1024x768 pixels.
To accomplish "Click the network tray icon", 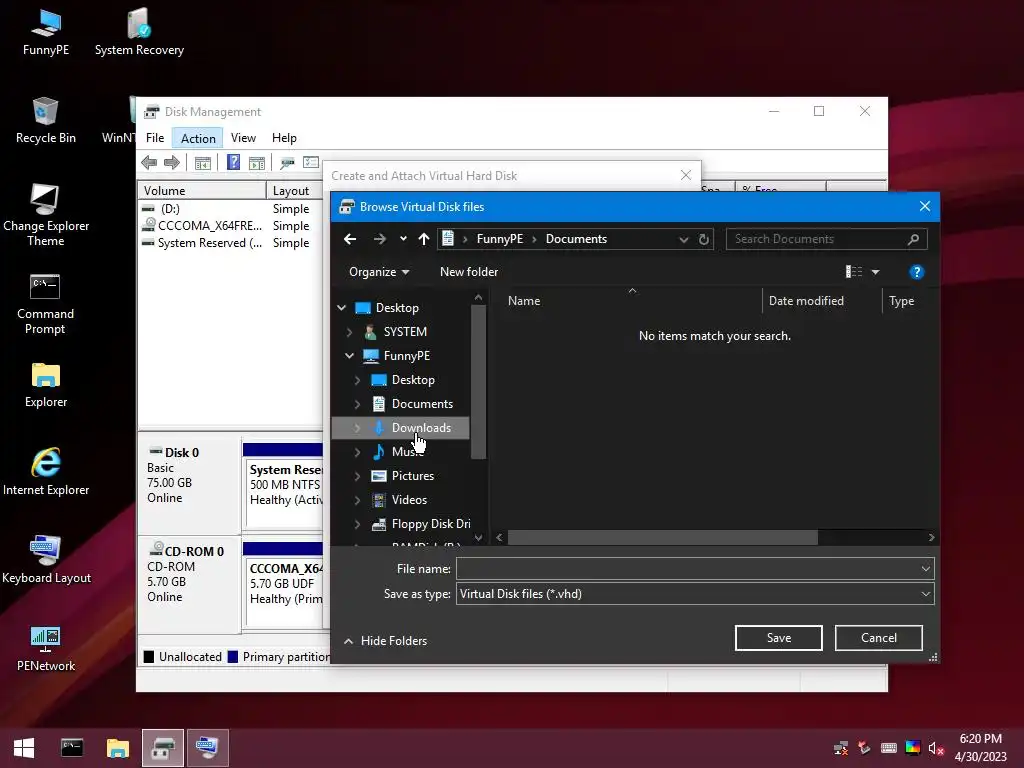I will [x=841, y=748].
